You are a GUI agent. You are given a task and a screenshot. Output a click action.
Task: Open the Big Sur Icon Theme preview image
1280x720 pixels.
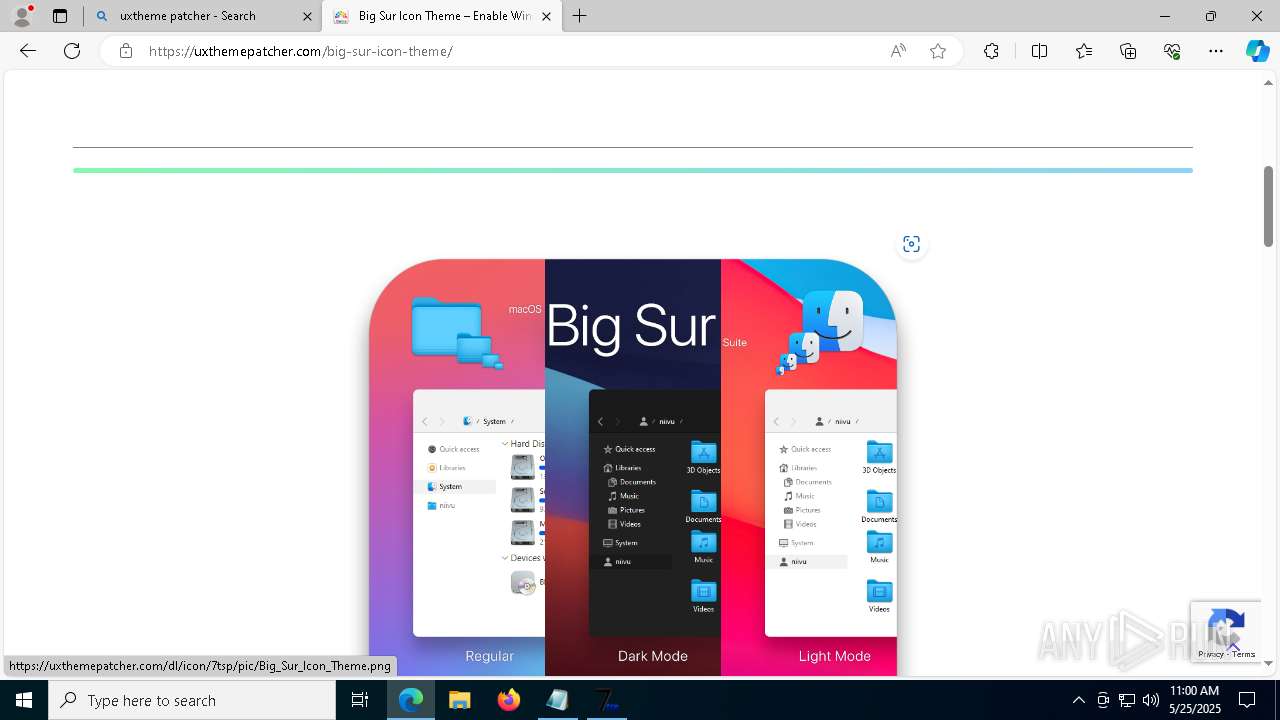(633, 467)
